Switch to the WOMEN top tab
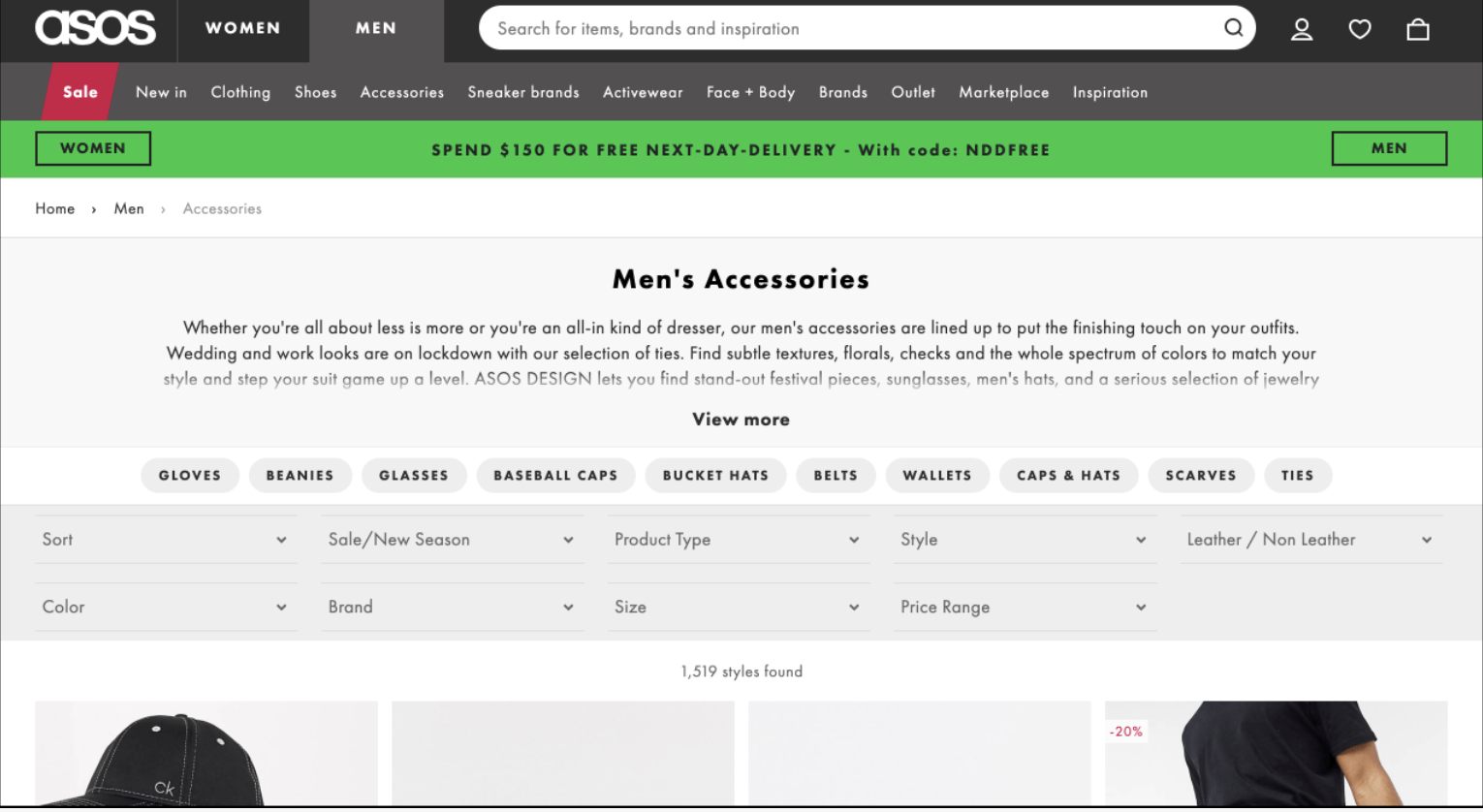Viewport: 1483px width, 812px height. coord(243,29)
